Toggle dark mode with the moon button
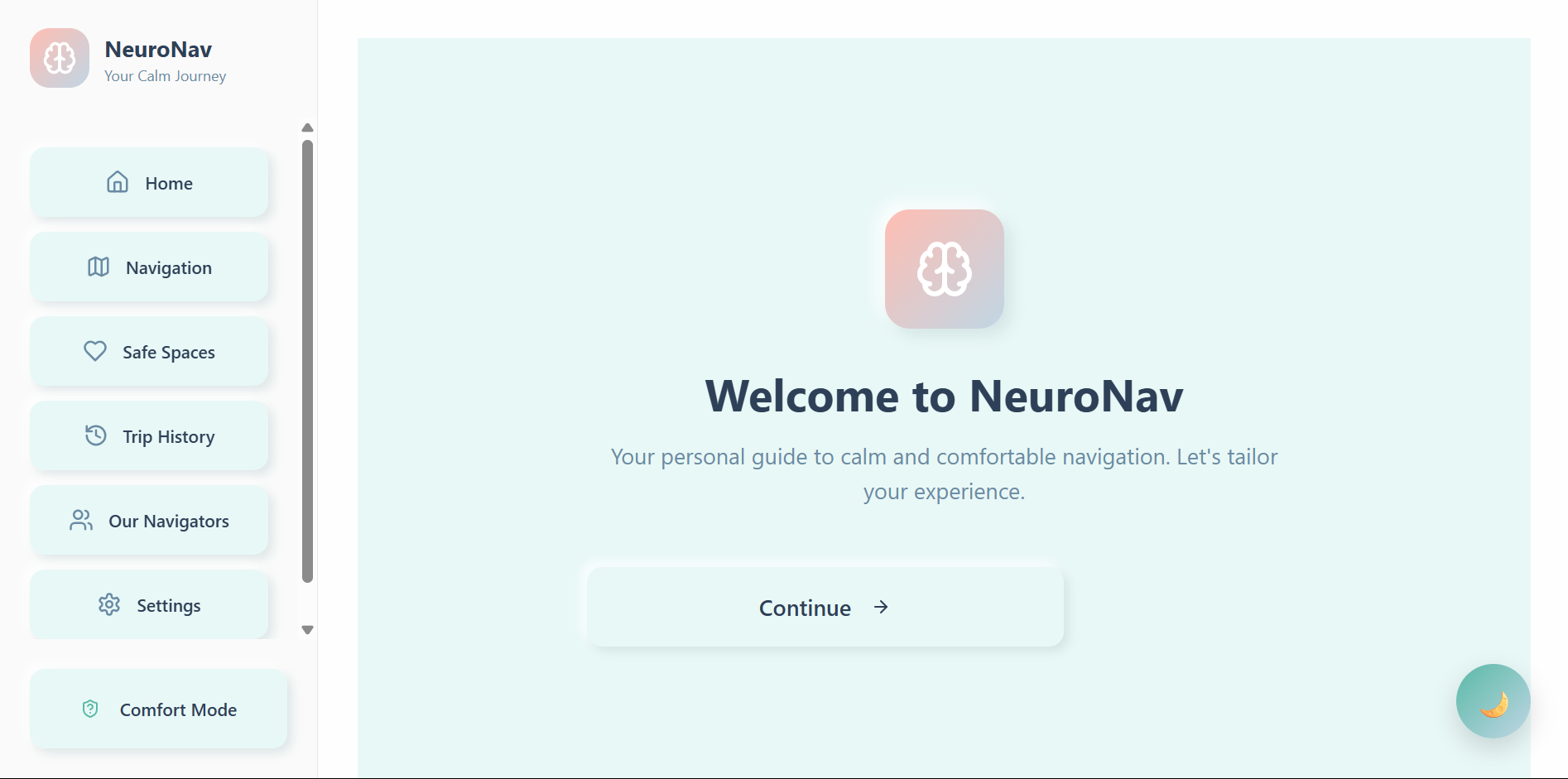 (1493, 701)
